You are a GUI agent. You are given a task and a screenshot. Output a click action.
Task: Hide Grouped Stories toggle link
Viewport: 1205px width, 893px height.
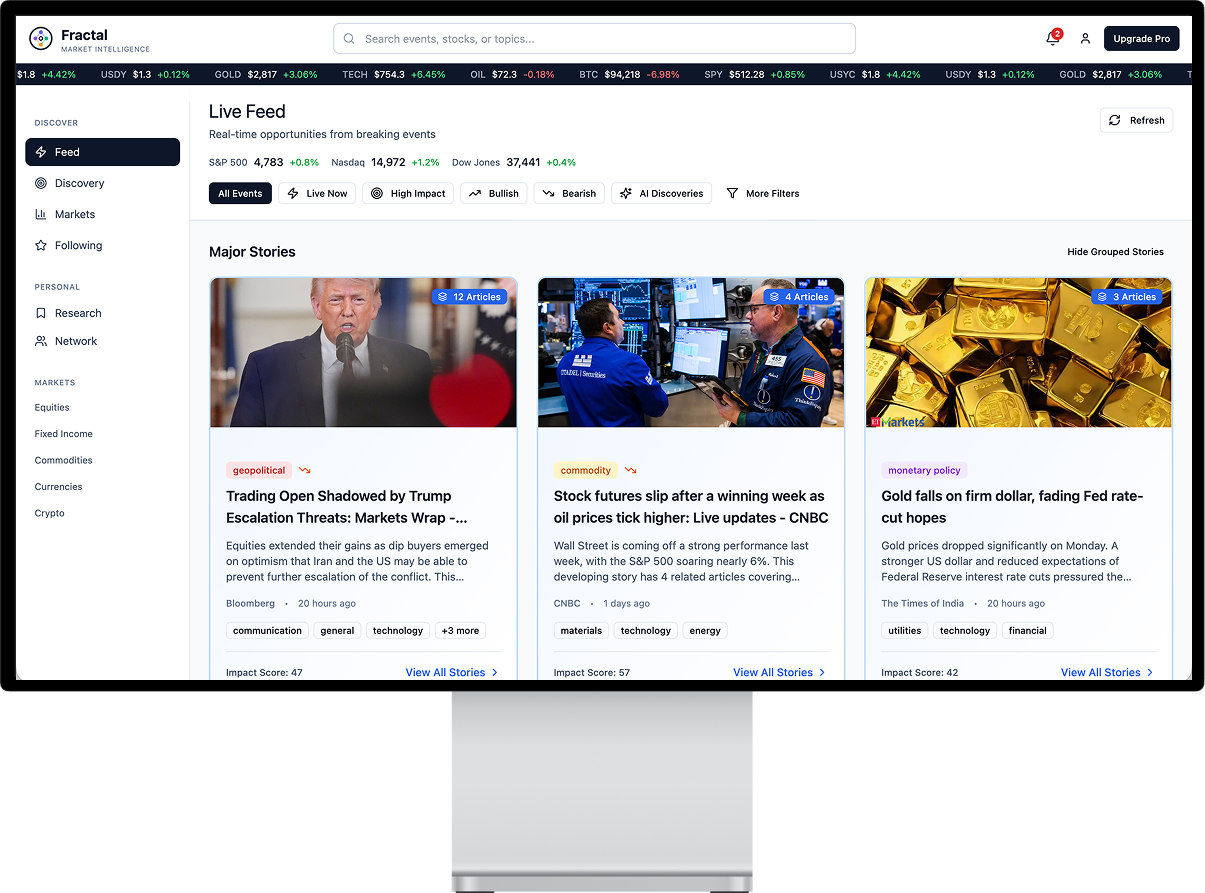(x=1115, y=252)
